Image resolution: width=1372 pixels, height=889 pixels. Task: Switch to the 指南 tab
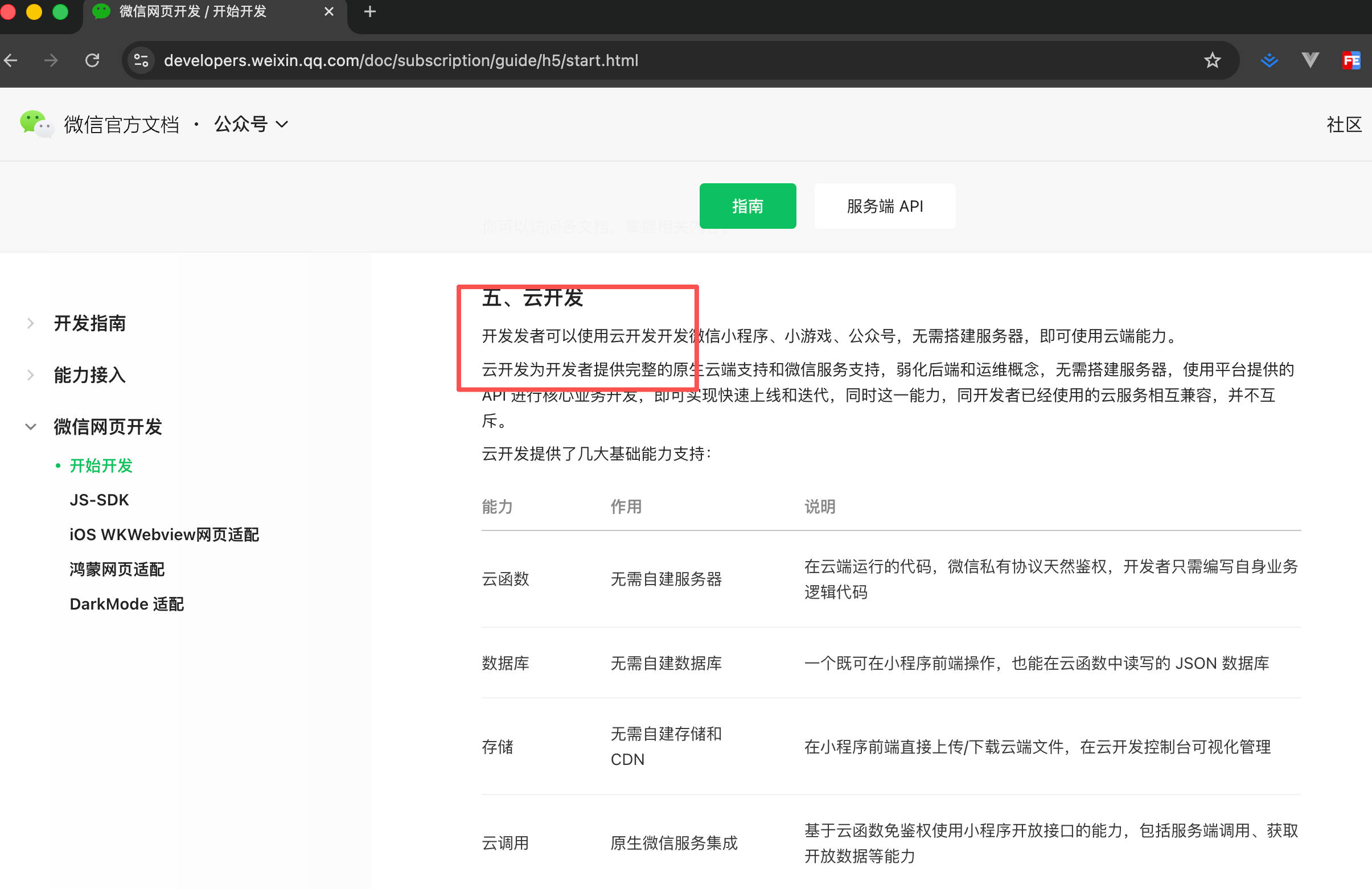[747, 206]
